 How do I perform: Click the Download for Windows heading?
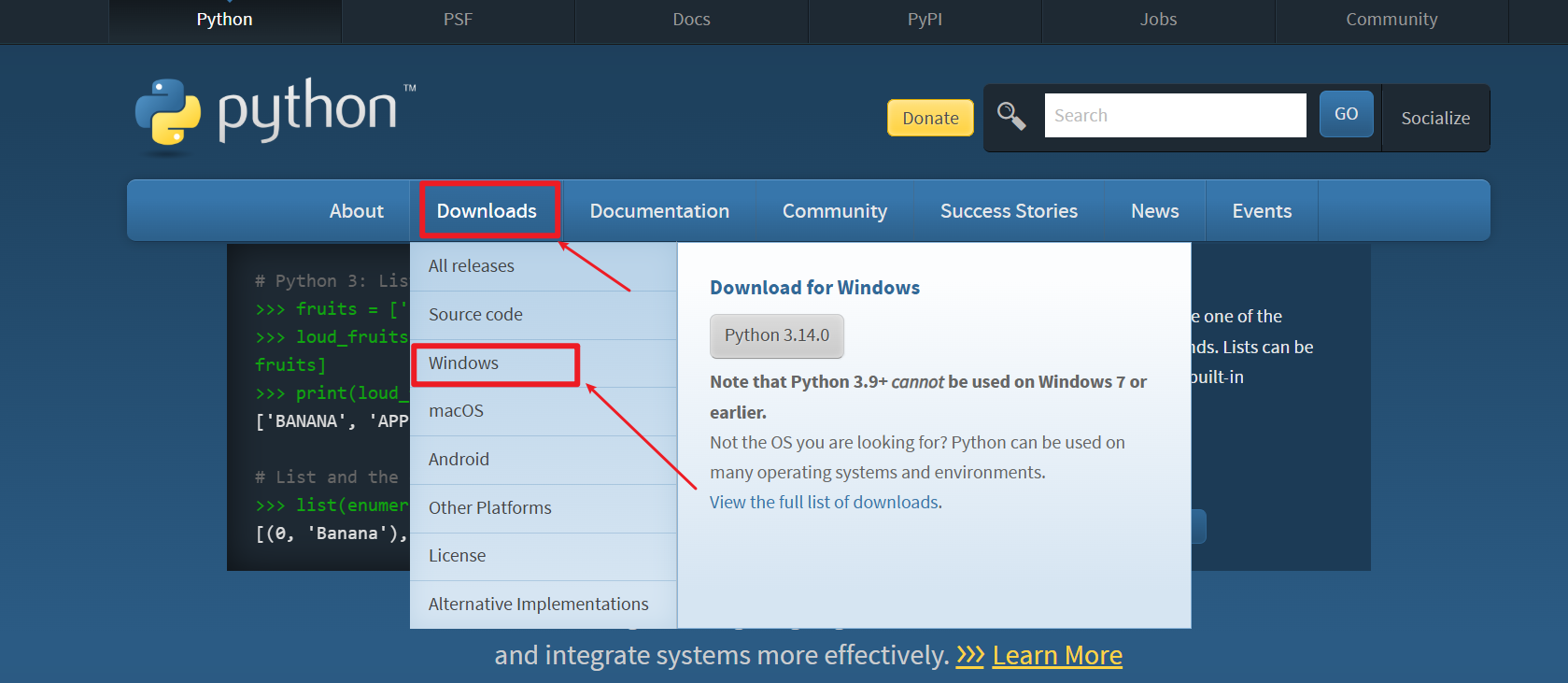(x=815, y=288)
